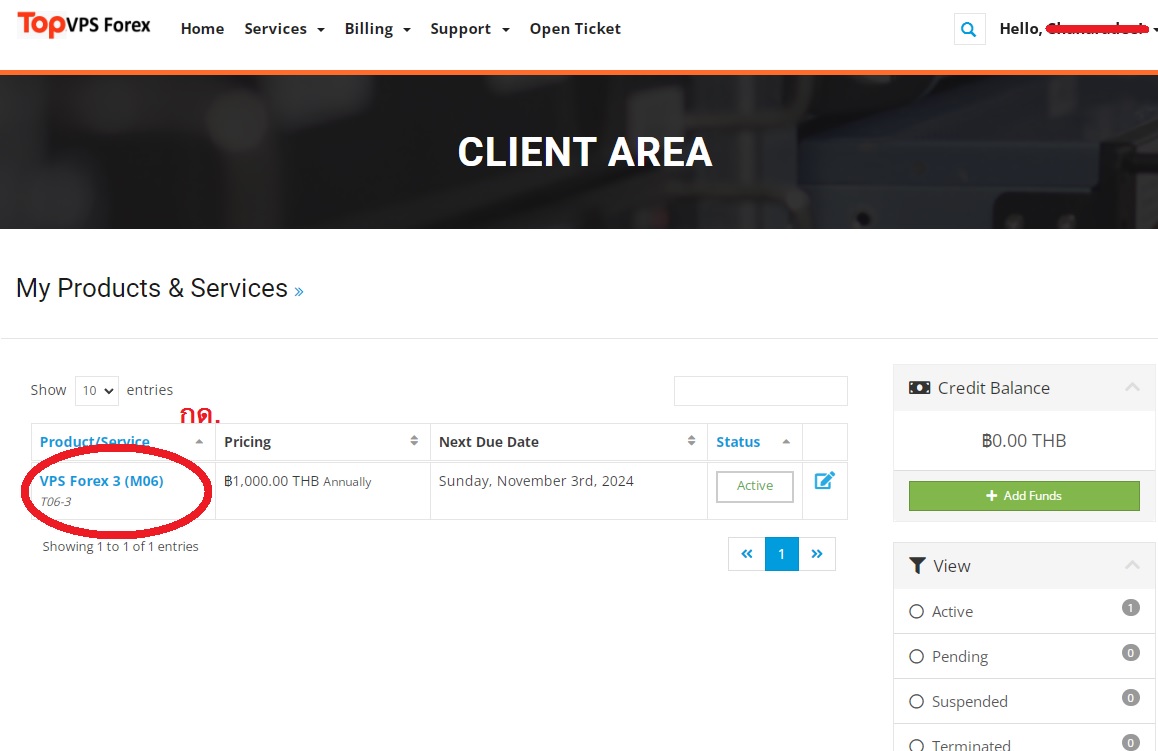Click the Status column header text
The image size is (1158, 751).
(x=738, y=442)
